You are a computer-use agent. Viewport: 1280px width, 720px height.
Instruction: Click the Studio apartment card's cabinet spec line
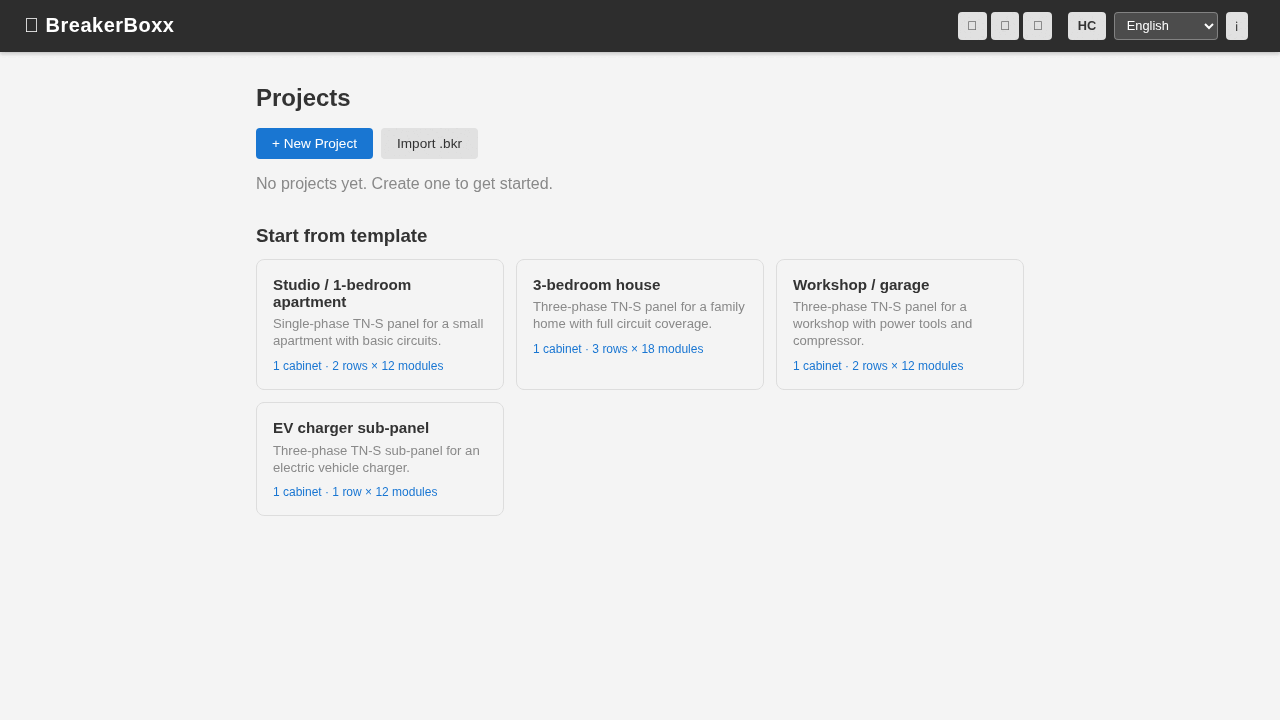click(358, 366)
